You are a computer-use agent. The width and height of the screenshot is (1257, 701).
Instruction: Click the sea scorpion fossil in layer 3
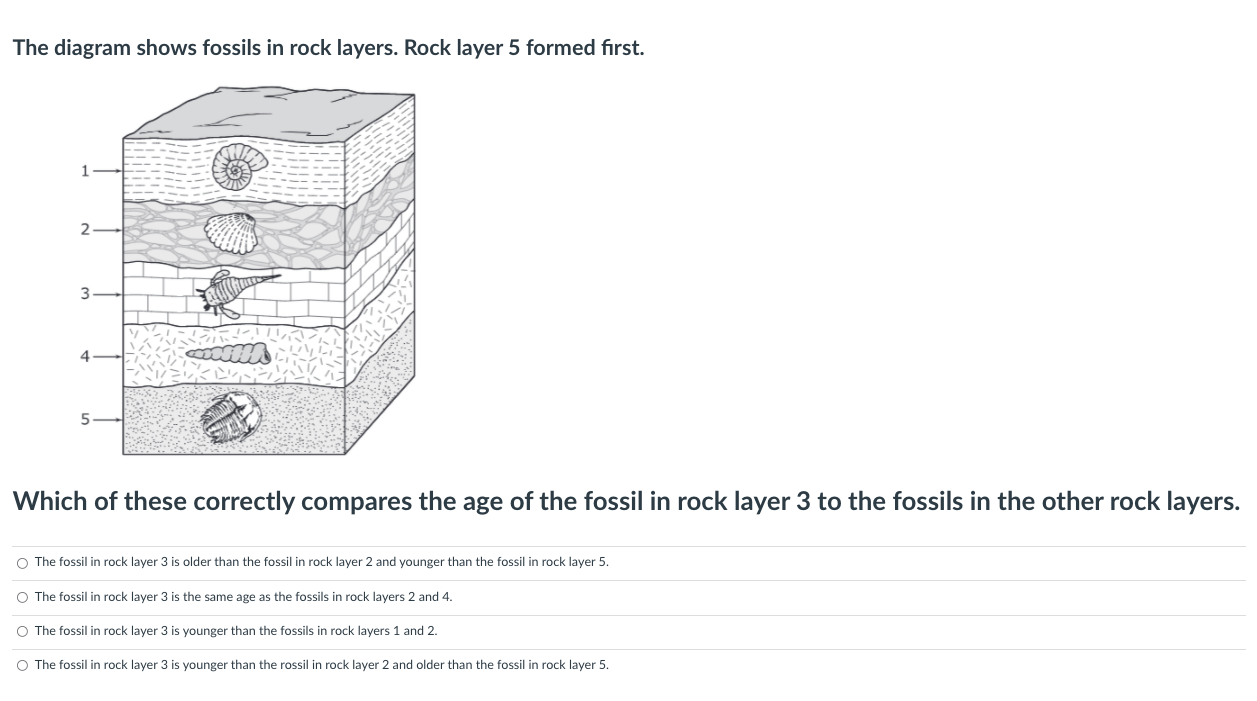tap(234, 291)
